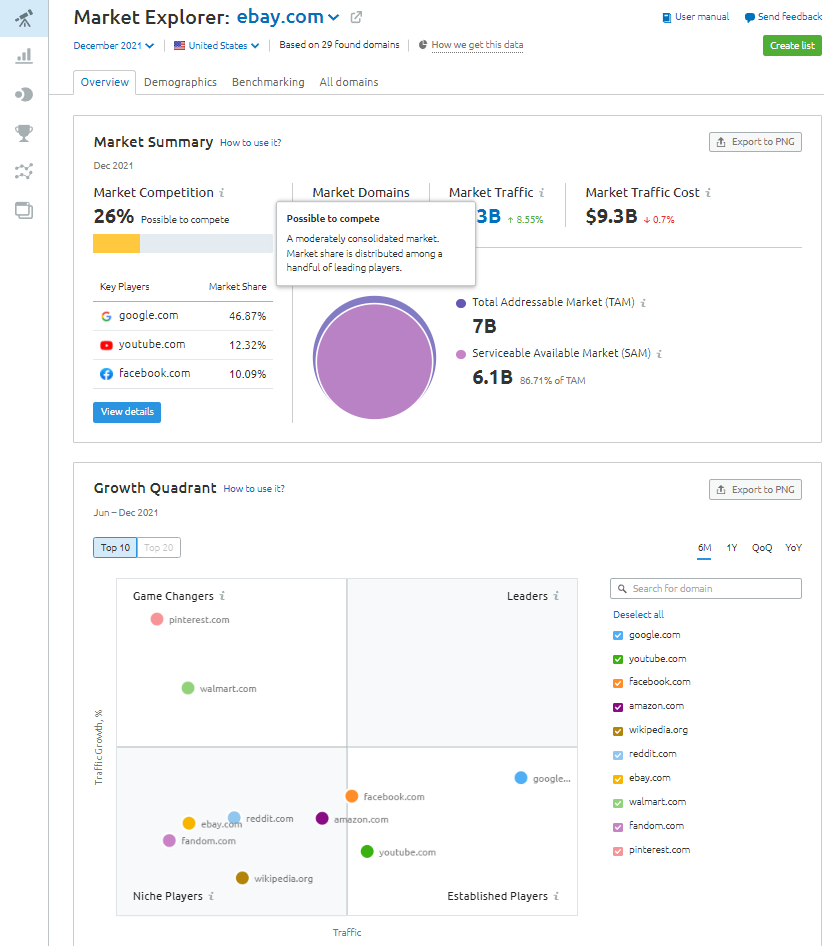This screenshot has width=824, height=946.
Task: Click the pinterest.com dot in Game Changers
Action: click(x=157, y=619)
